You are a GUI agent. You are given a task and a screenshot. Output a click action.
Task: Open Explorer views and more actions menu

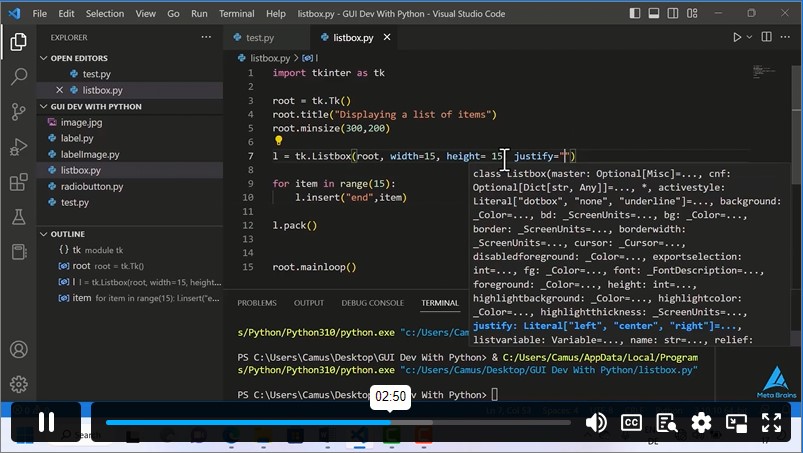pos(206,37)
